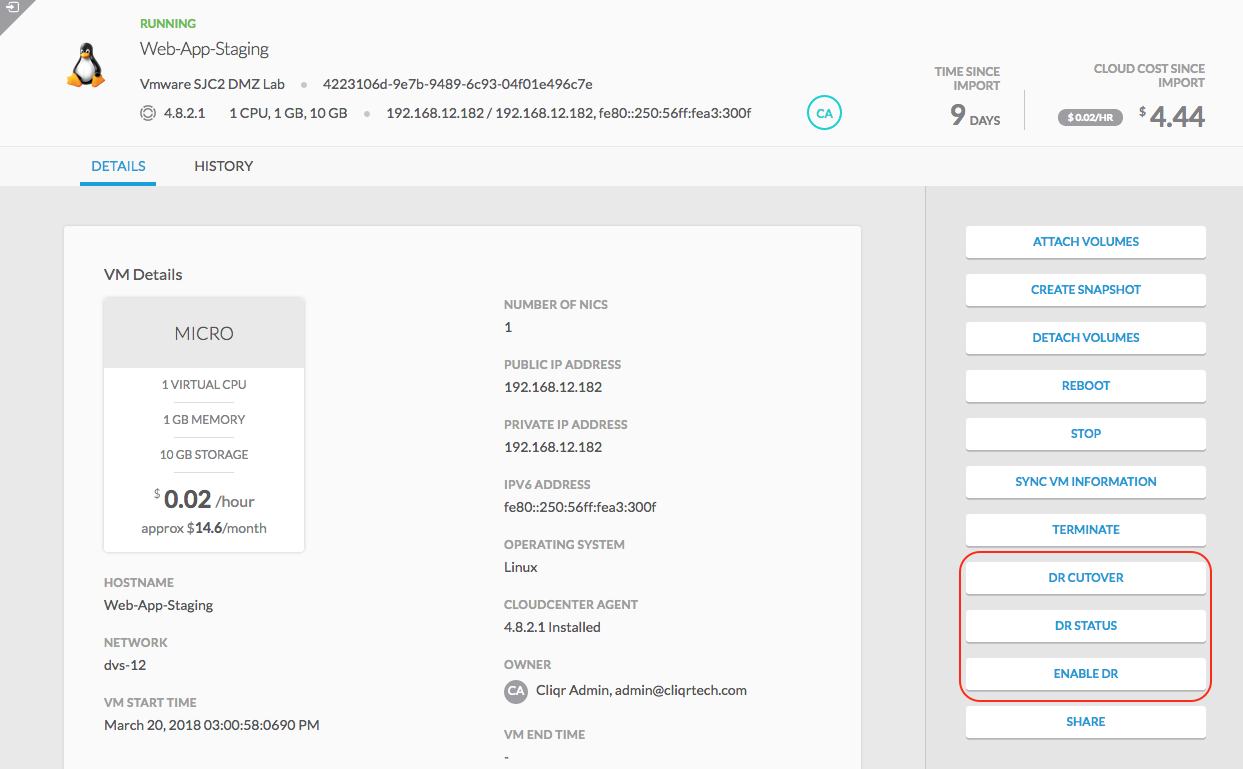
Task: Switch to the DETAILS tab
Action: [118, 166]
